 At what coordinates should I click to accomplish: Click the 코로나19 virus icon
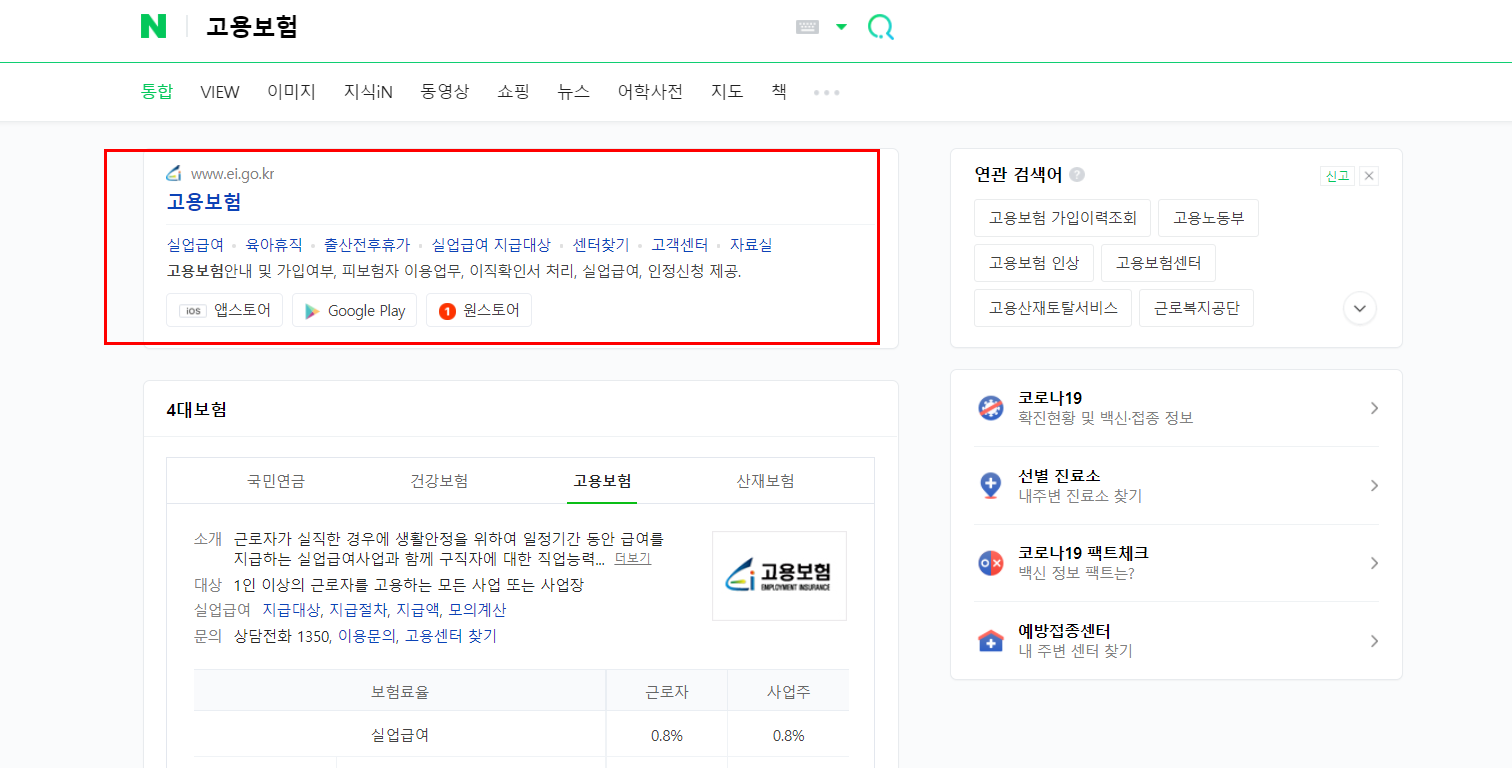990,408
